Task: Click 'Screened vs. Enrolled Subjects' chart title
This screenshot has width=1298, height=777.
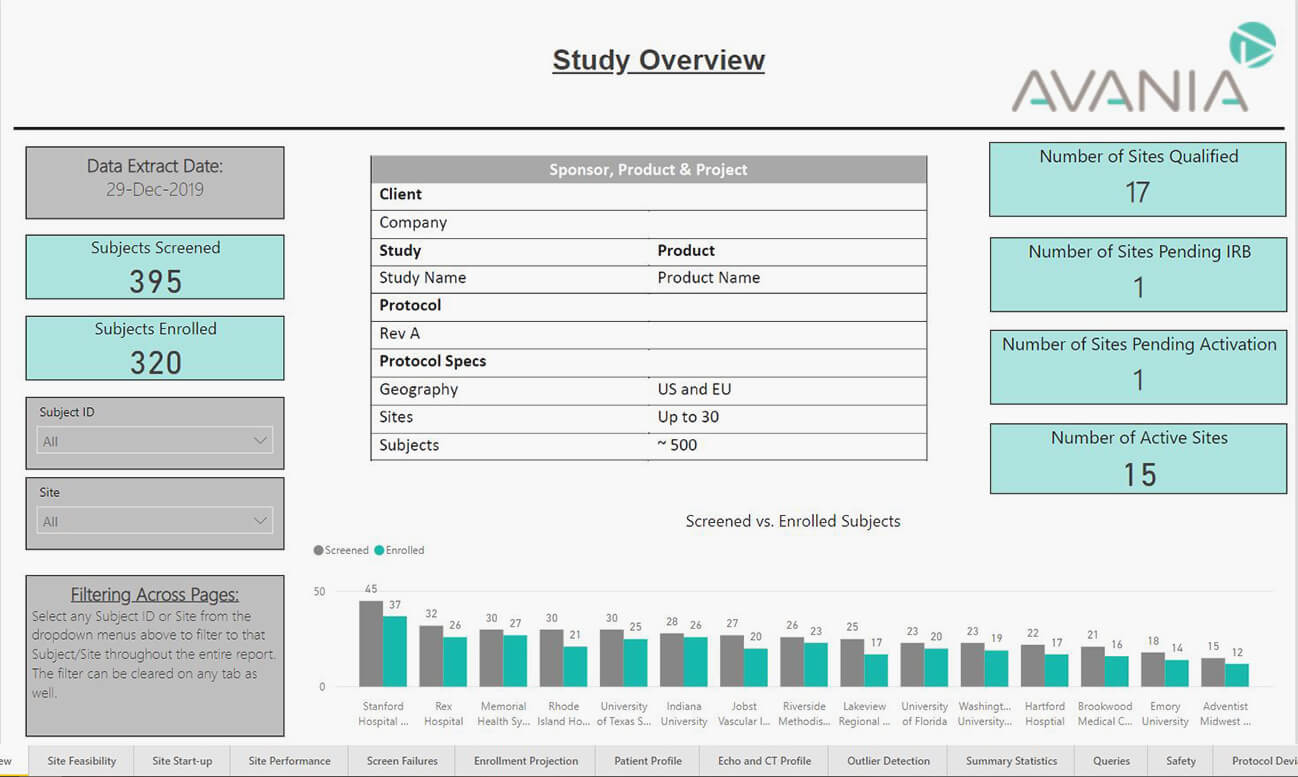Action: point(793,521)
